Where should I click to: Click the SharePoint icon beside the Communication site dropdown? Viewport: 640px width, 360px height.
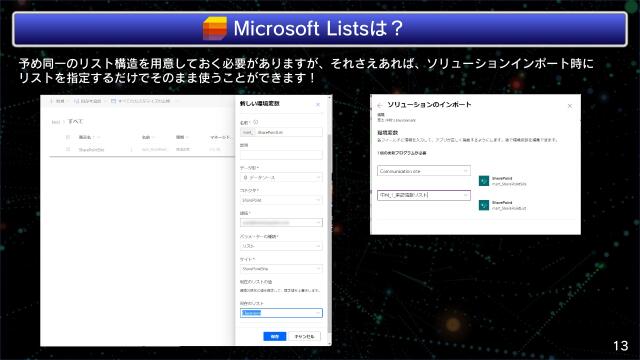coord(484,181)
